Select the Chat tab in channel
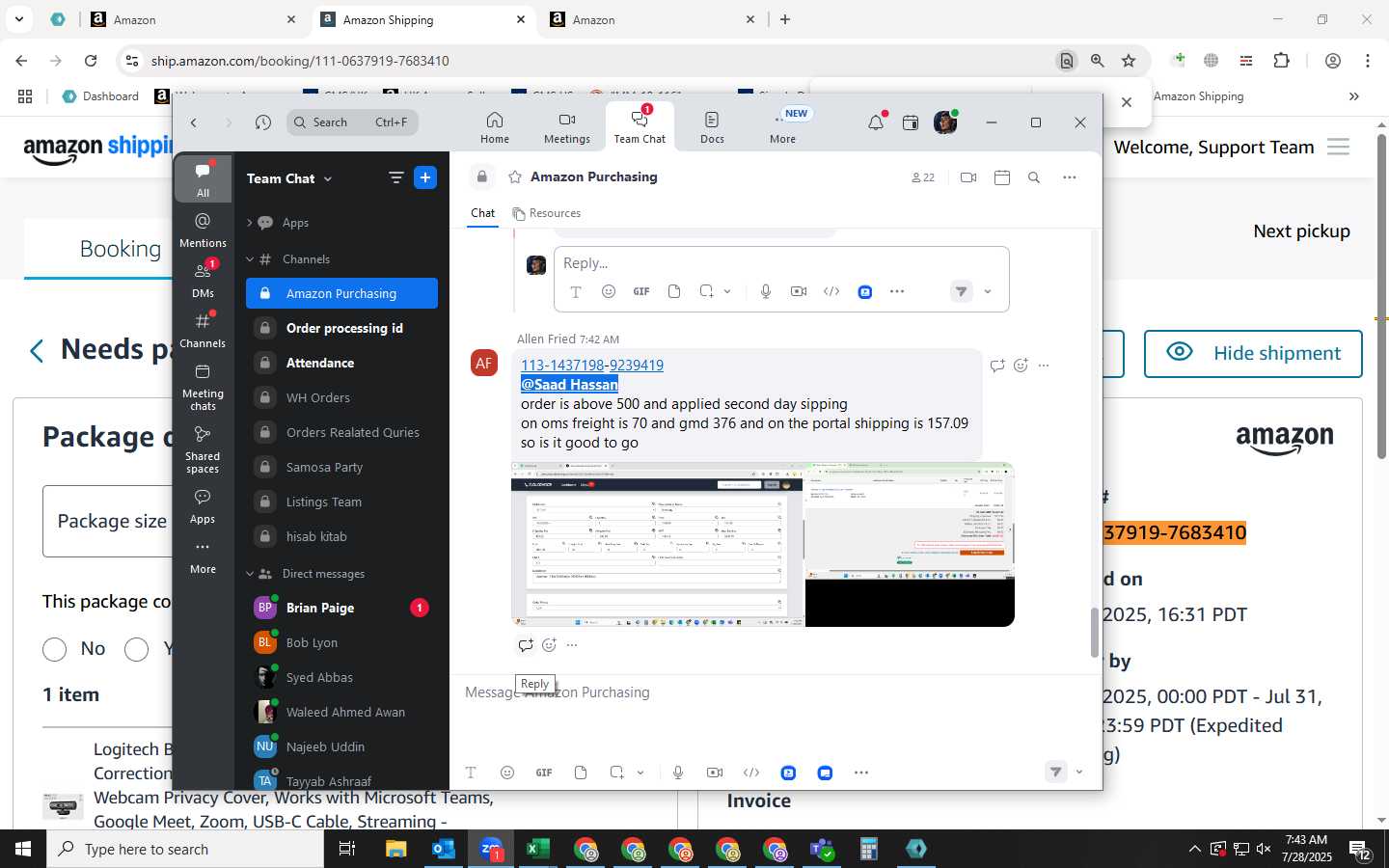Screen dimensions: 1389x868 482,213
